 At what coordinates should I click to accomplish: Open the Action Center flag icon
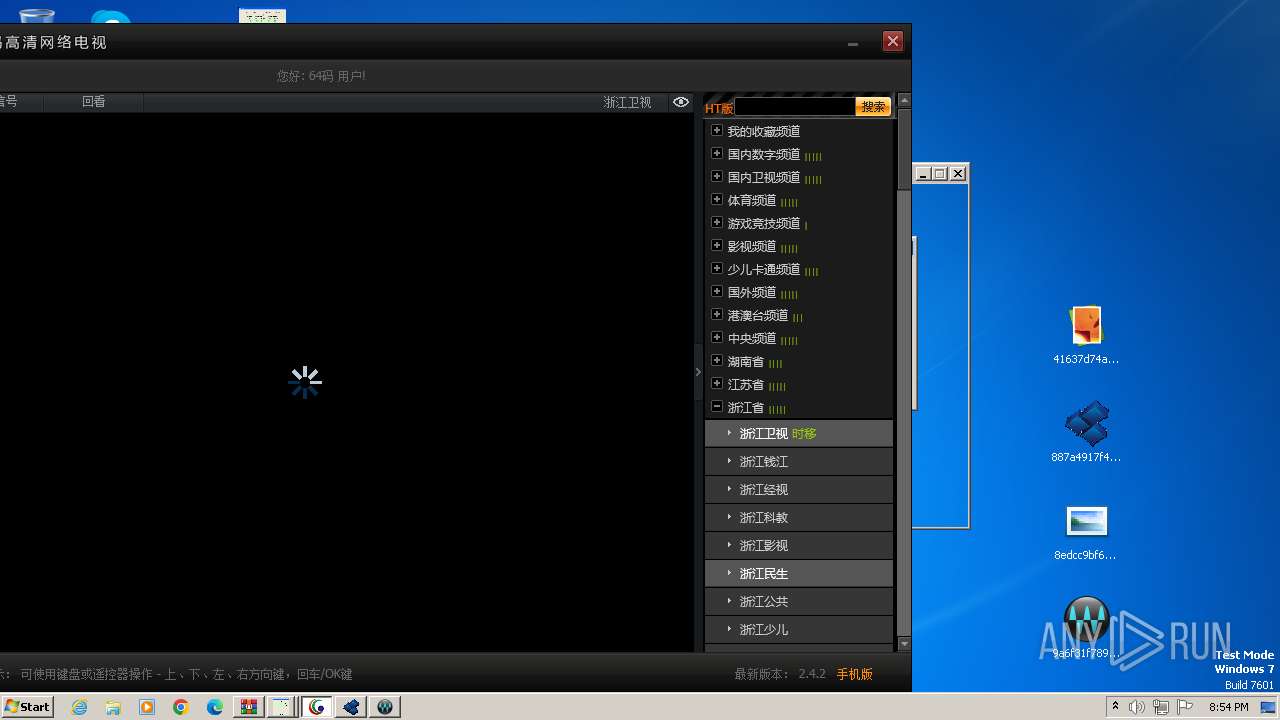click(1185, 707)
